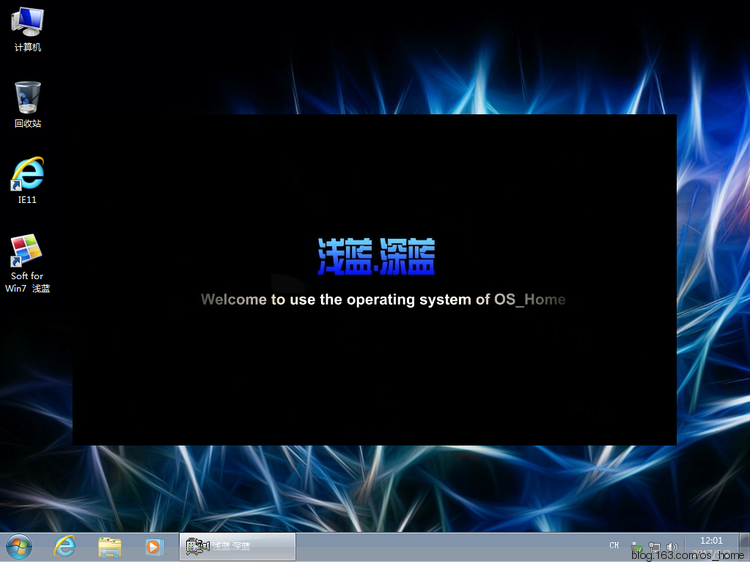750x562 pixels.
Task: Click the CH input language indicator
Action: tap(614, 545)
